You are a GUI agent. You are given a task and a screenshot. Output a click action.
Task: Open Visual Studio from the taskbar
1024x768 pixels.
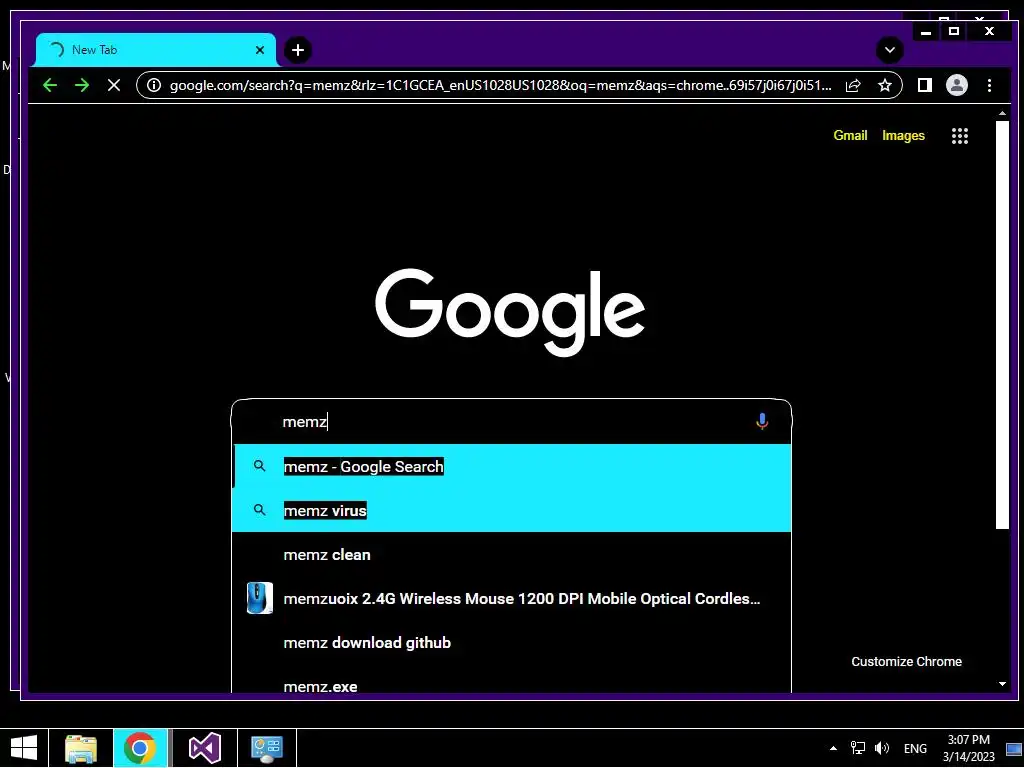click(x=204, y=748)
